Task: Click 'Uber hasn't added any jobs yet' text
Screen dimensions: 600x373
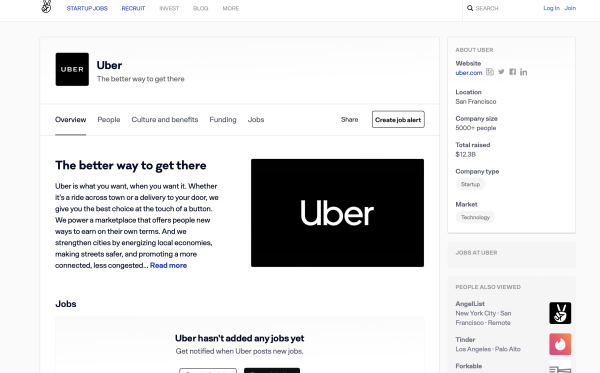Action: pyautogui.click(x=240, y=338)
